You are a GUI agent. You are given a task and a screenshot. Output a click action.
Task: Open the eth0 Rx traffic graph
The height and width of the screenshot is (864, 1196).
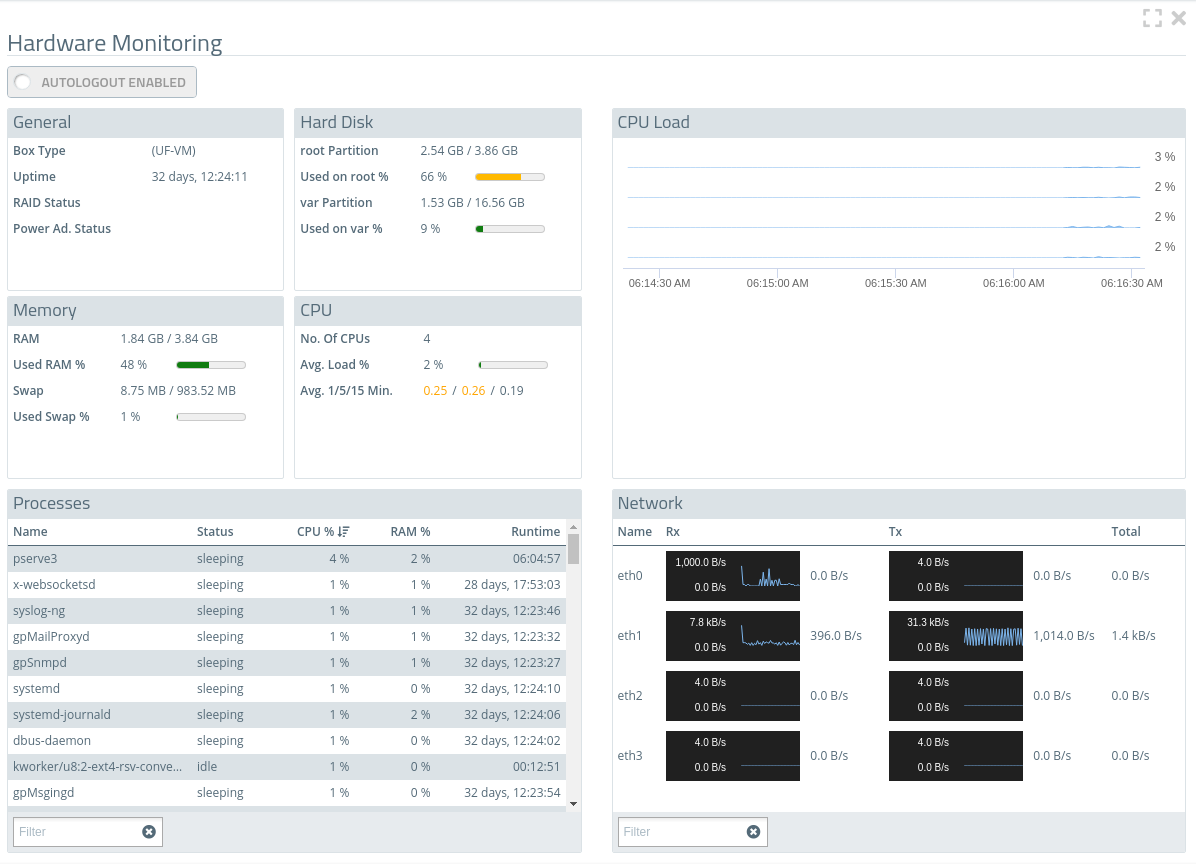click(732, 576)
